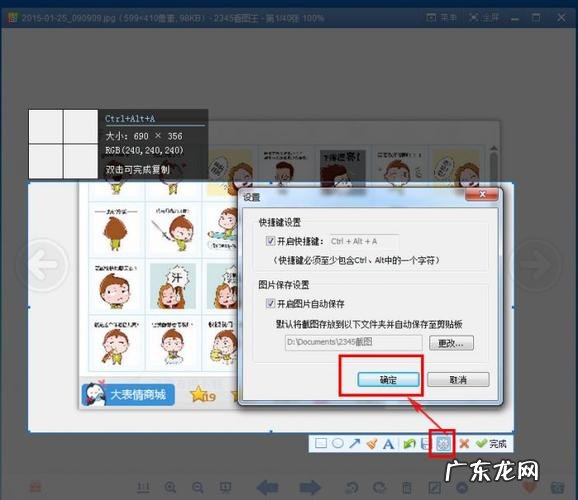Viewport: 578px width, 500px height.
Task: Toggle 开启图片自动保存 checkbox
Action: pyautogui.click(x=270, y=303)
